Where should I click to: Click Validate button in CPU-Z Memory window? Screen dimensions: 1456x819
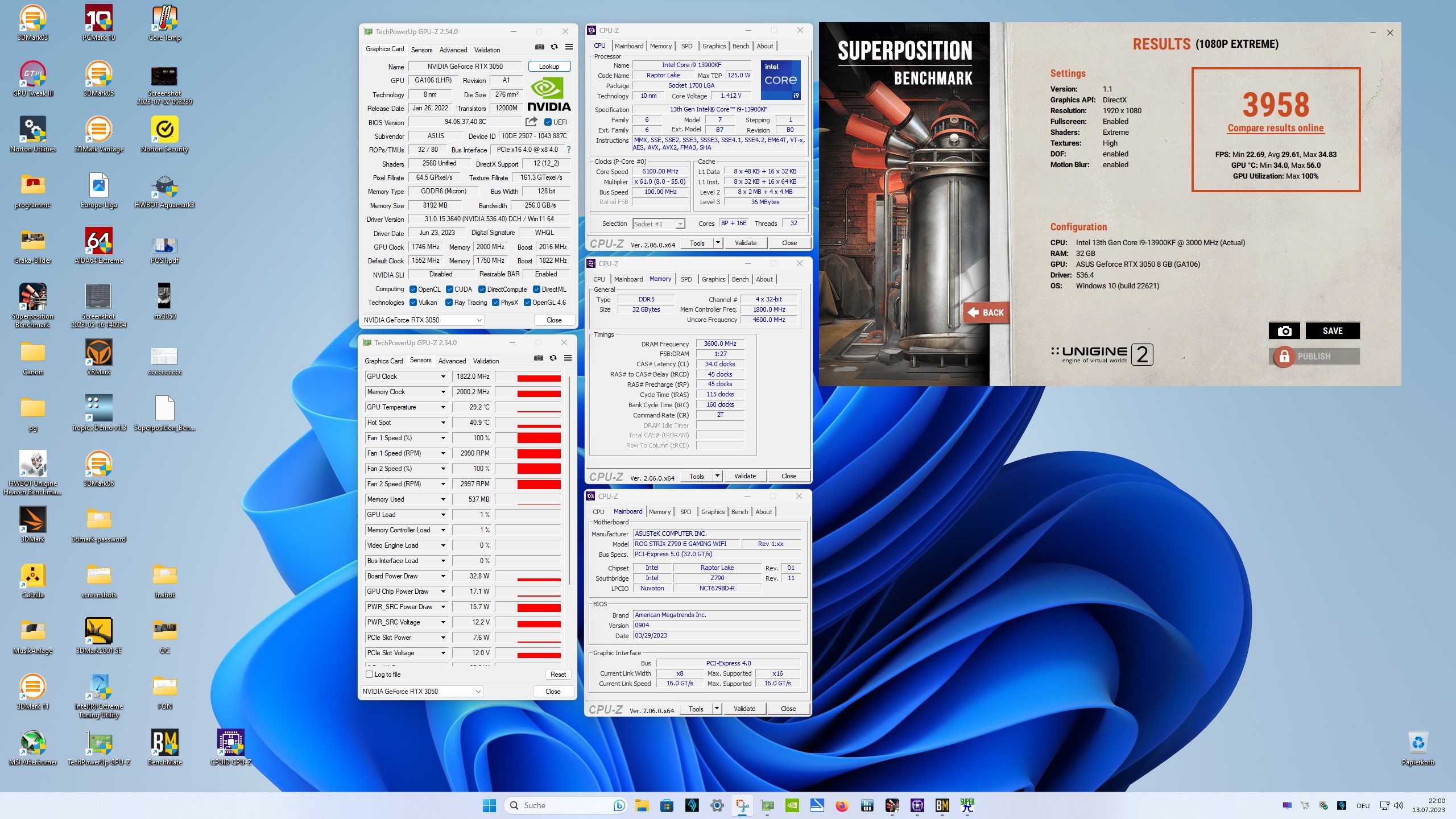point(745,476)
